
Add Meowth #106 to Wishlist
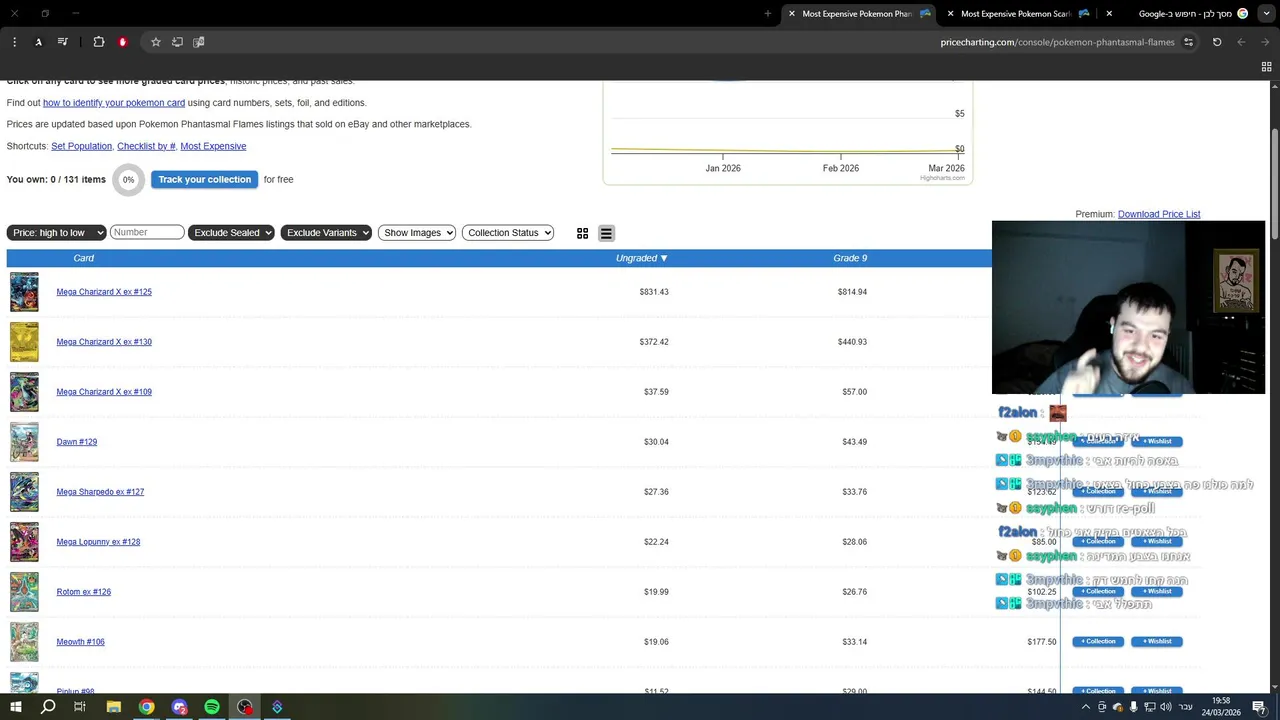click(1157, 641)
